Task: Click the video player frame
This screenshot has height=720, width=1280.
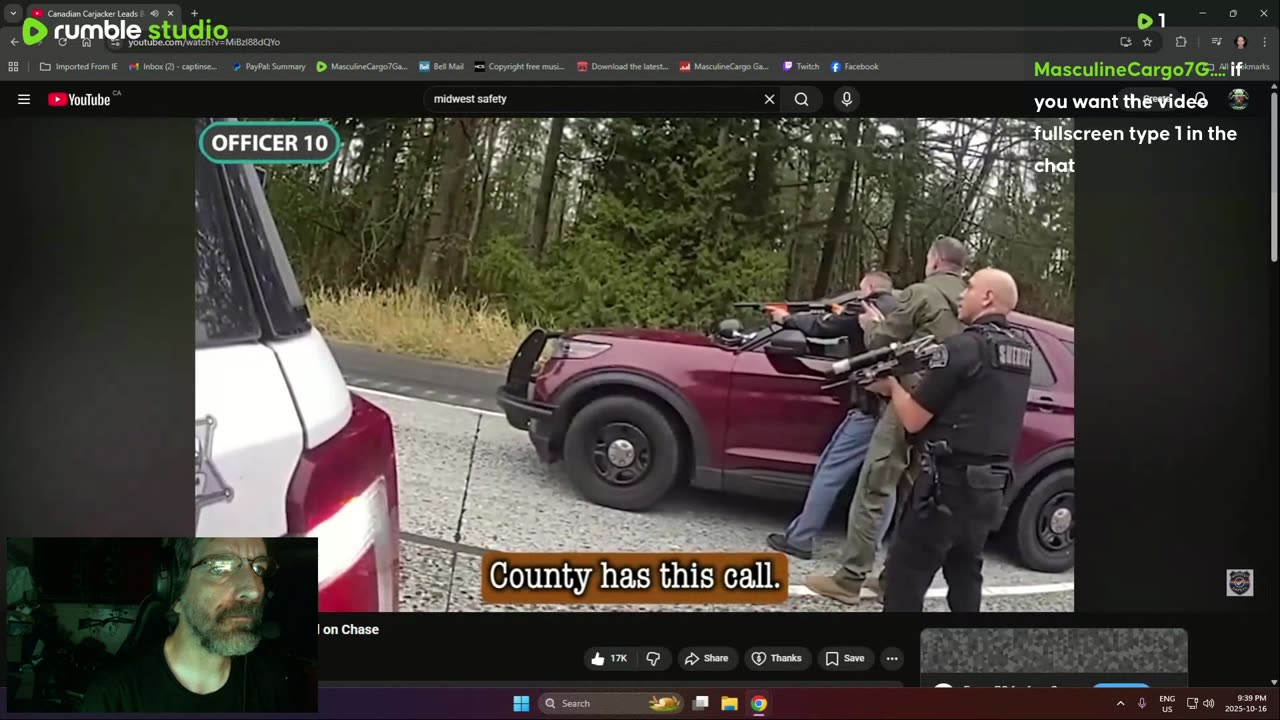Action: pyautogui.click(x=634, y=365)
